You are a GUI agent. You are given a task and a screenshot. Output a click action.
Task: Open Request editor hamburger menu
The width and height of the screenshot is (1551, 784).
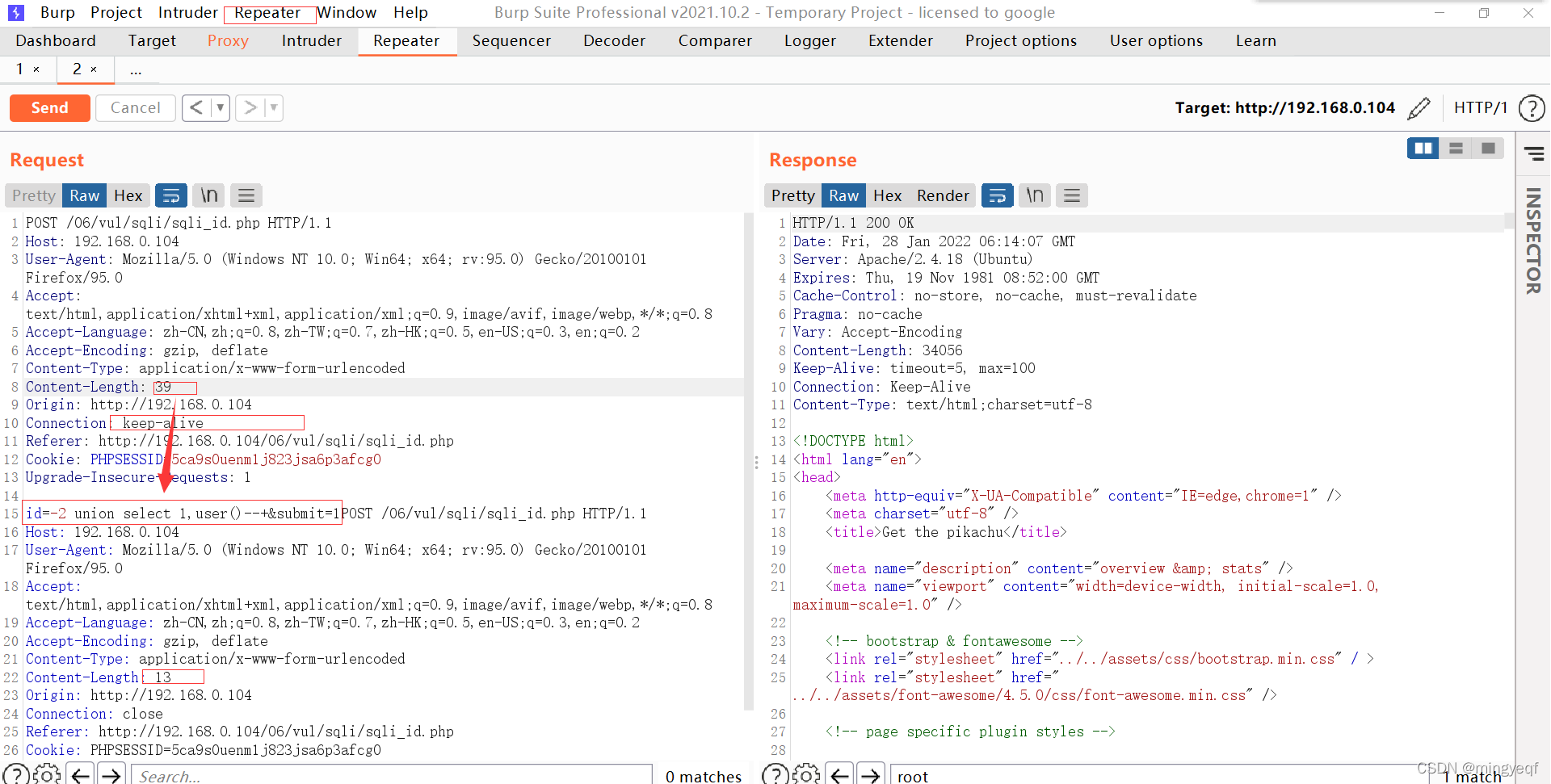[246, 195]
